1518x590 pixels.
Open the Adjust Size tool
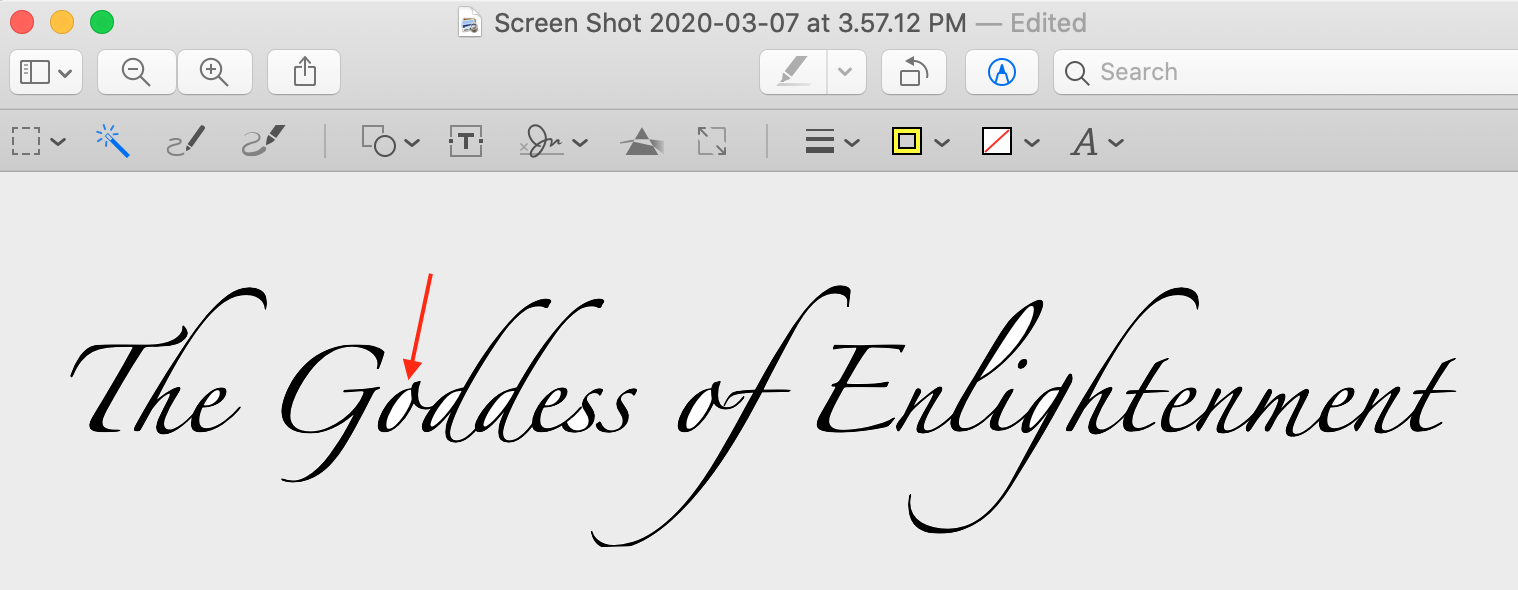pos(711,142)
